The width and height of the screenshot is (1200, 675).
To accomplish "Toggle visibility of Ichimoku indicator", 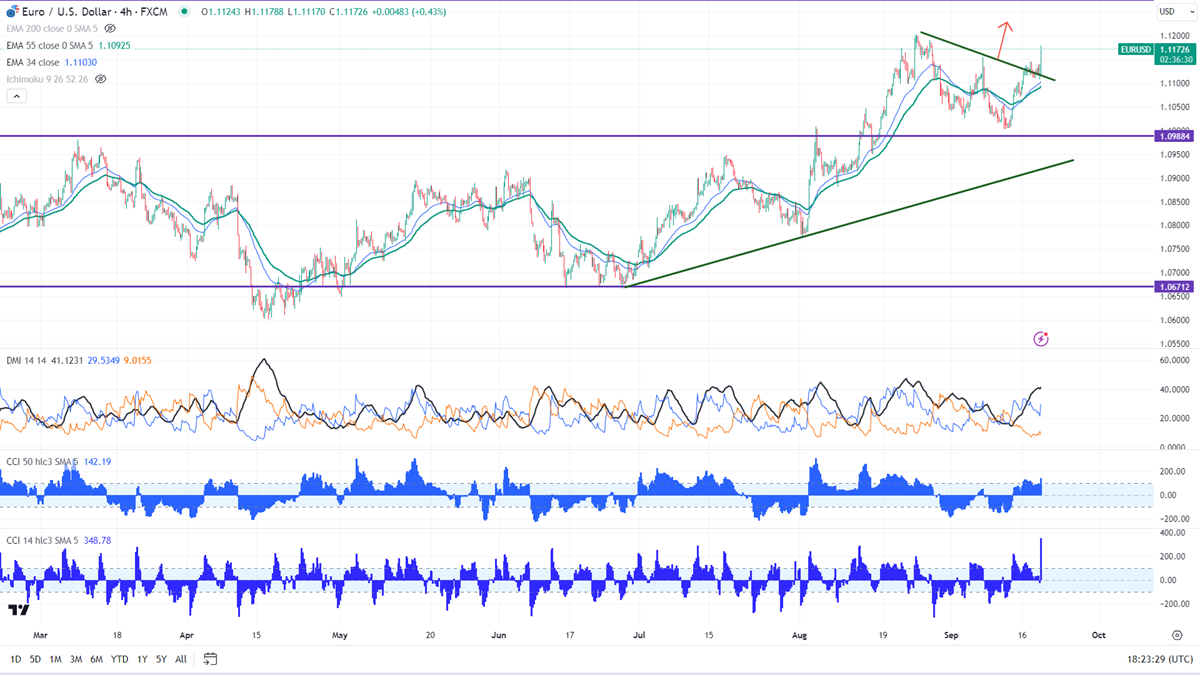I will coord(100,79).
